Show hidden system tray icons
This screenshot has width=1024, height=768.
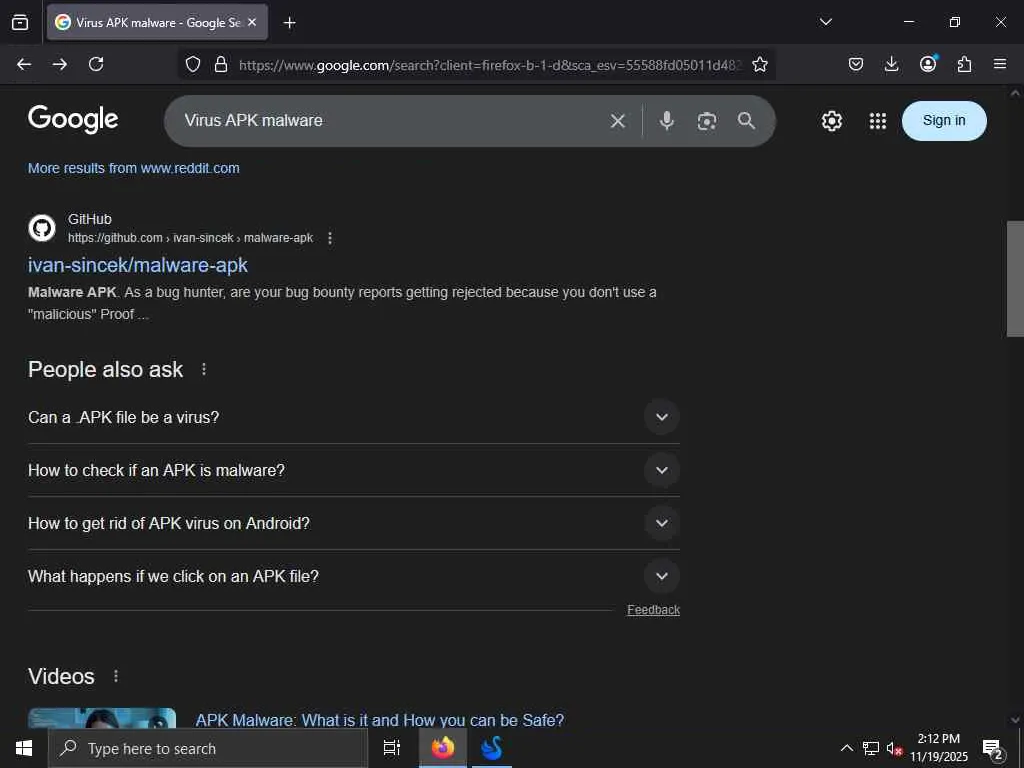[x=846, y=748]
